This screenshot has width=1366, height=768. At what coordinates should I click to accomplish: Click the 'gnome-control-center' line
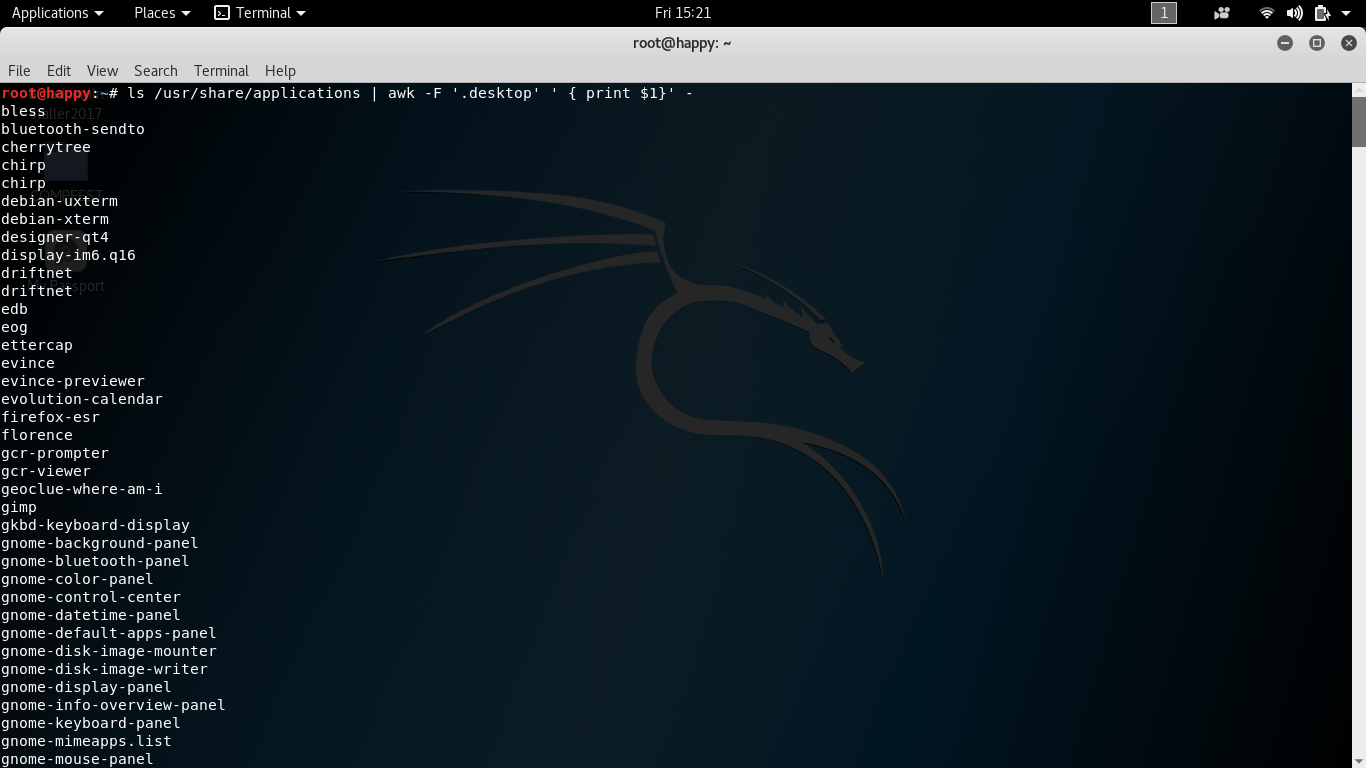(91, 597)
